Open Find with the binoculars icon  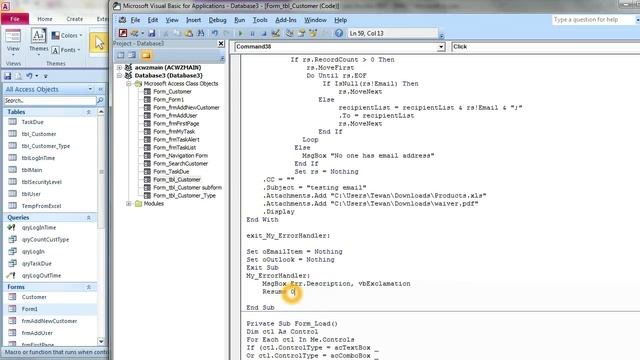click(x=201, y=33)
